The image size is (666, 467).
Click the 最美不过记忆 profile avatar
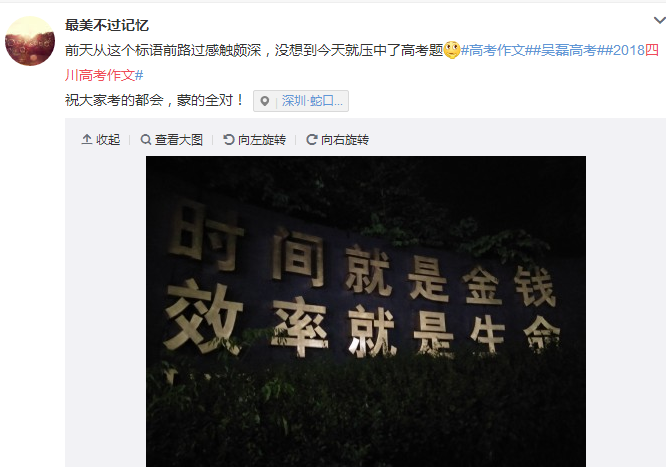pos(30,41)
